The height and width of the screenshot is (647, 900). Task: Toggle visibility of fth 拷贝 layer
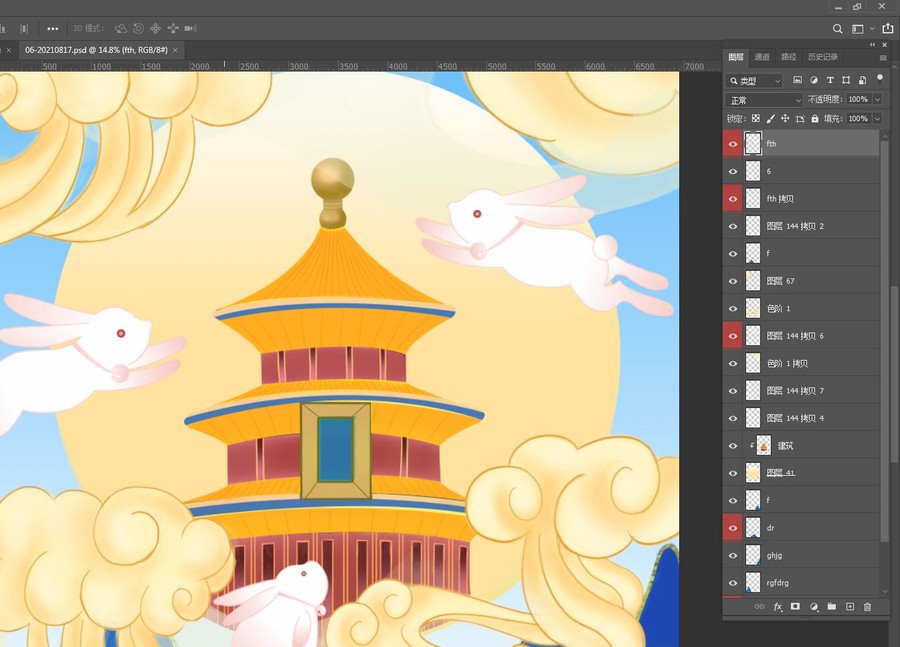[x=733, y=199]
